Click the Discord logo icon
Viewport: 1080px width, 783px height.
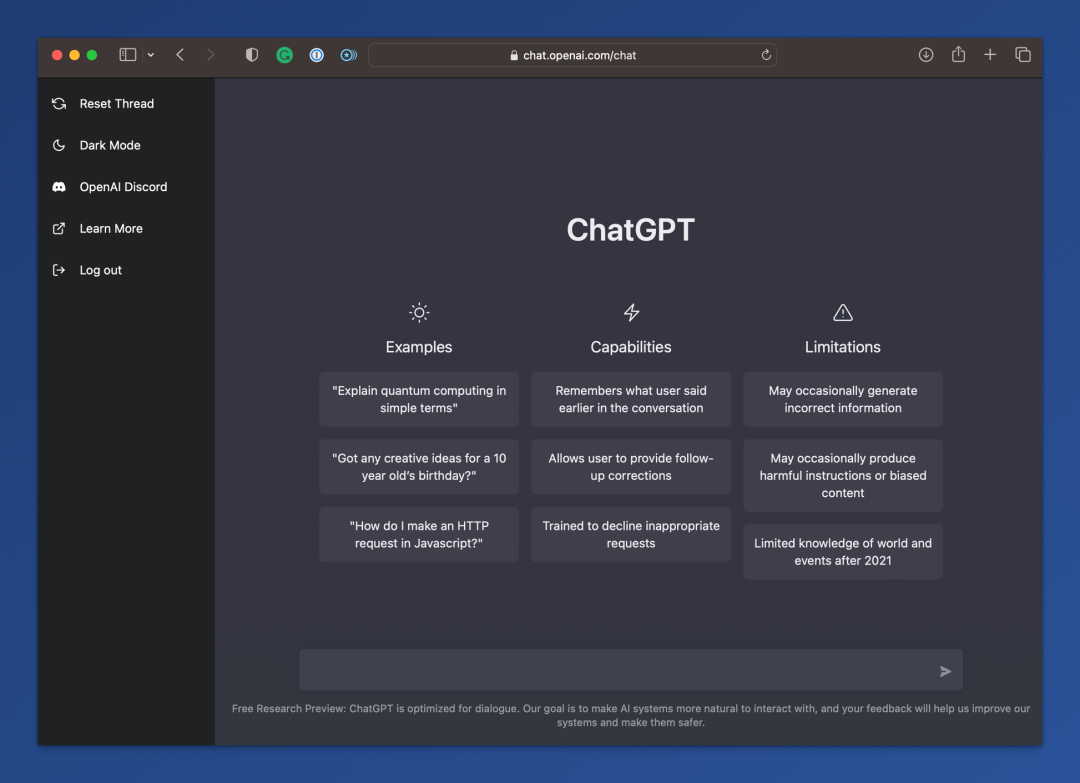(59, 187)
